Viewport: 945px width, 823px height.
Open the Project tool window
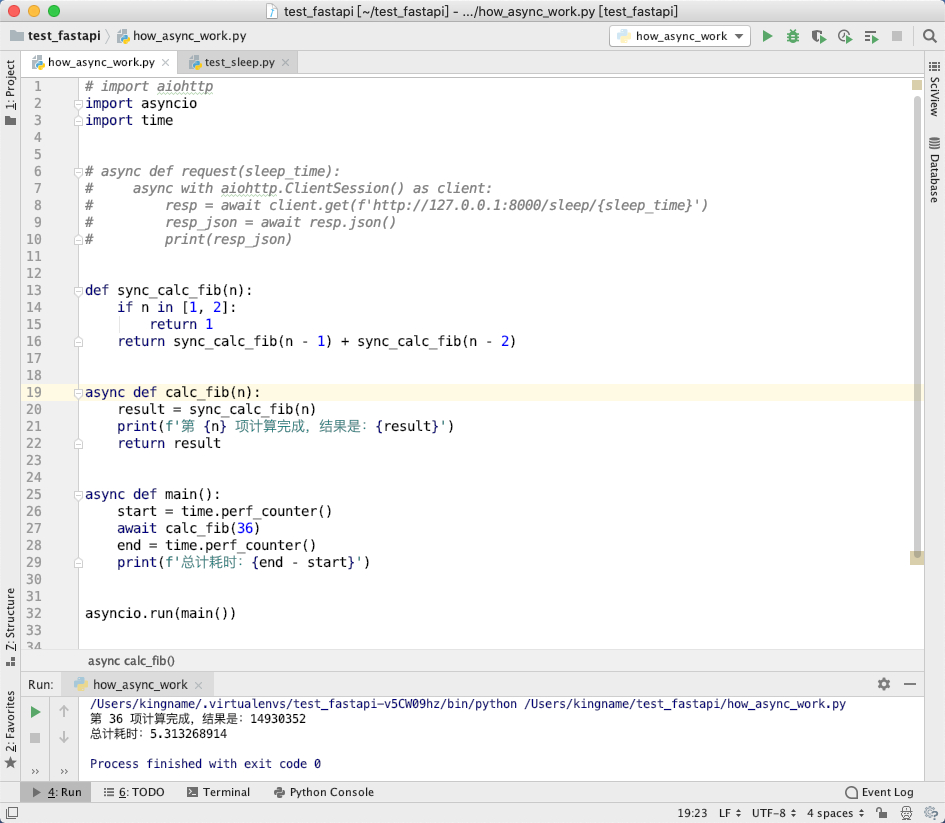tap(10, 90)
